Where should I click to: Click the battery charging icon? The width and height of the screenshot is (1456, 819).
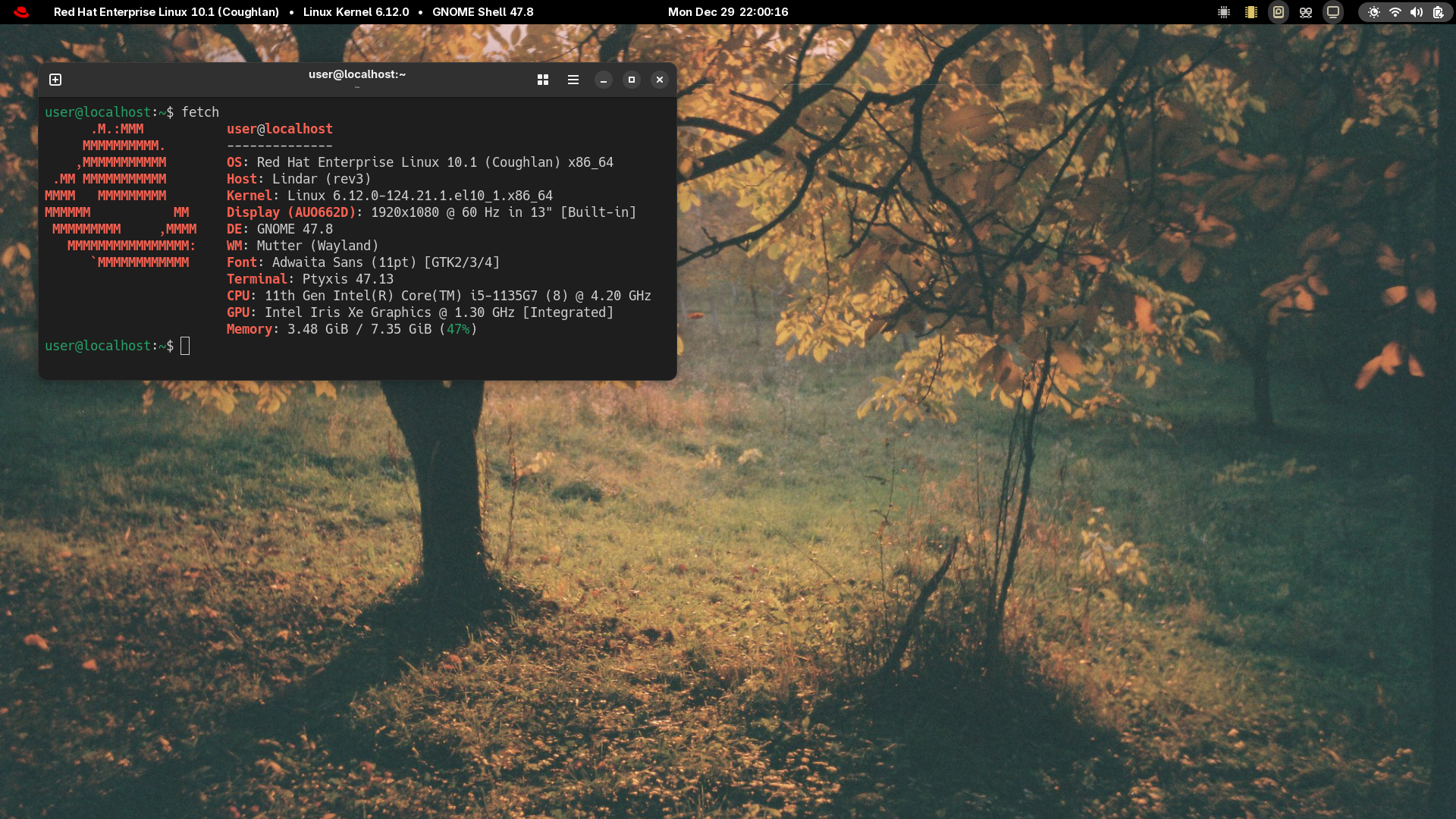pyautogui.click(x=1439, y=12)
